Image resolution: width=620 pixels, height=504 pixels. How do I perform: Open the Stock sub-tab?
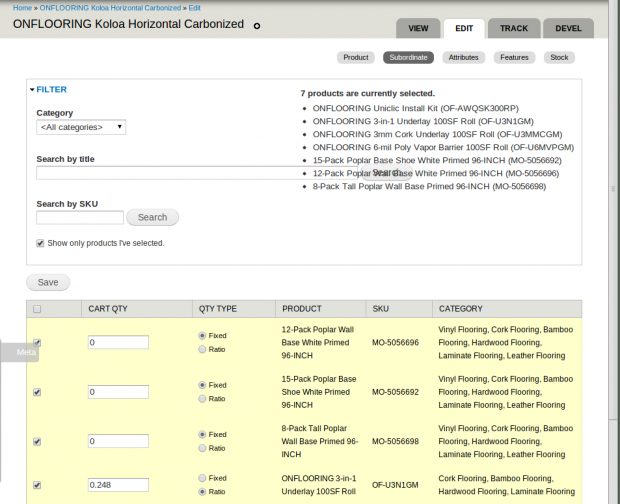tap(559, 58)
